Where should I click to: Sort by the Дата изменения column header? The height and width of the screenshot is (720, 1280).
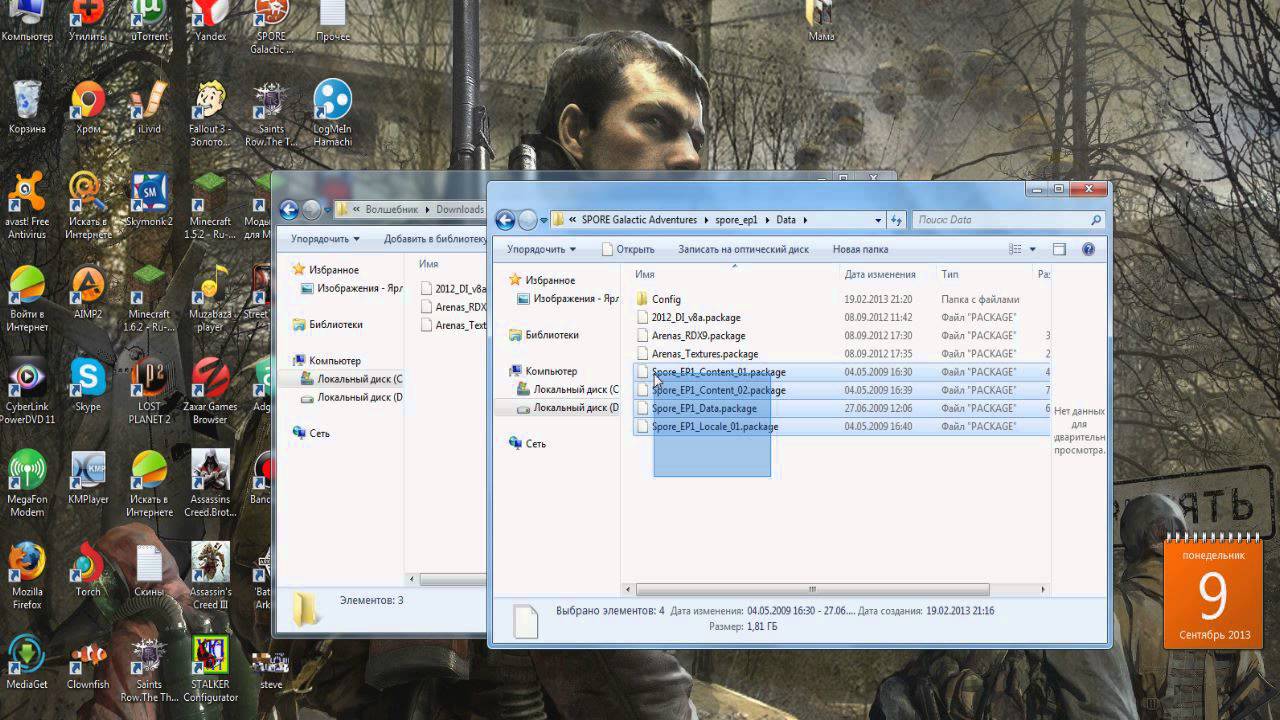click(888, 274)
